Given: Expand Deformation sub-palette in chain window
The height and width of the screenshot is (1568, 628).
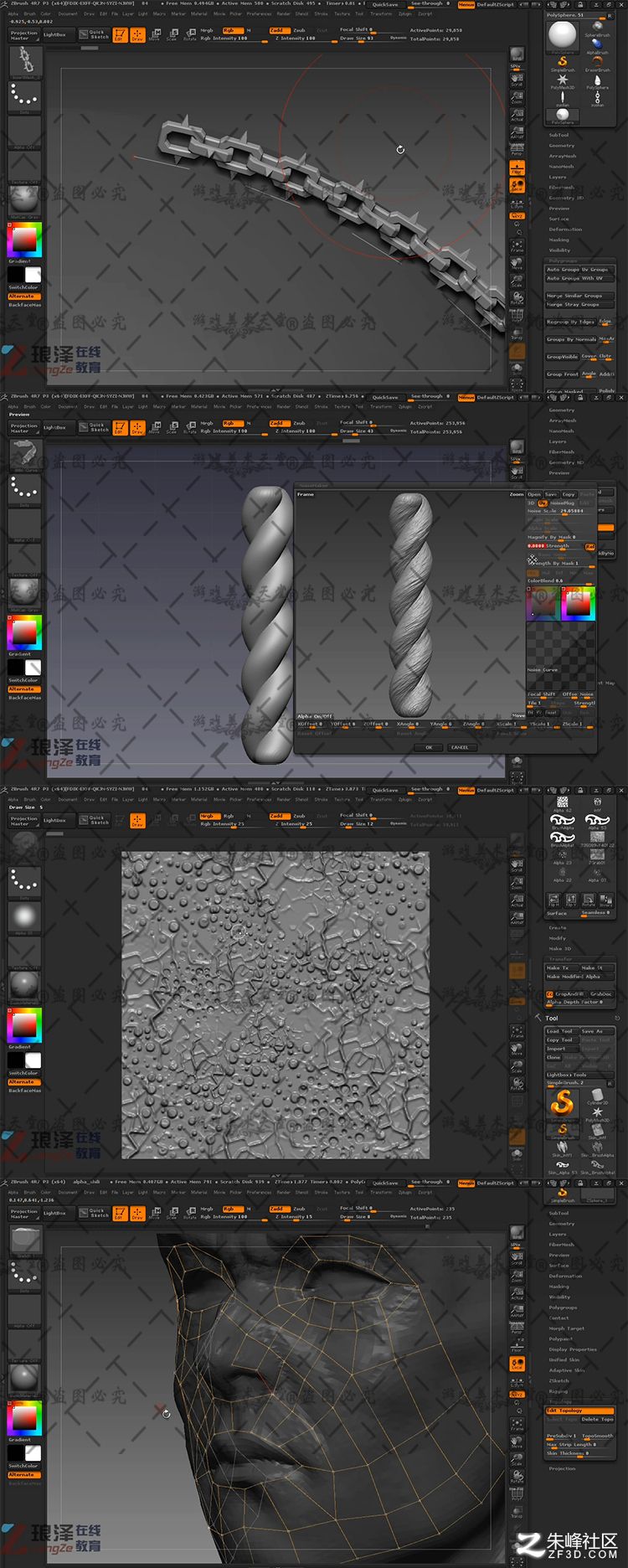Looking at the screenshot, I should click(x=565, y=230).
